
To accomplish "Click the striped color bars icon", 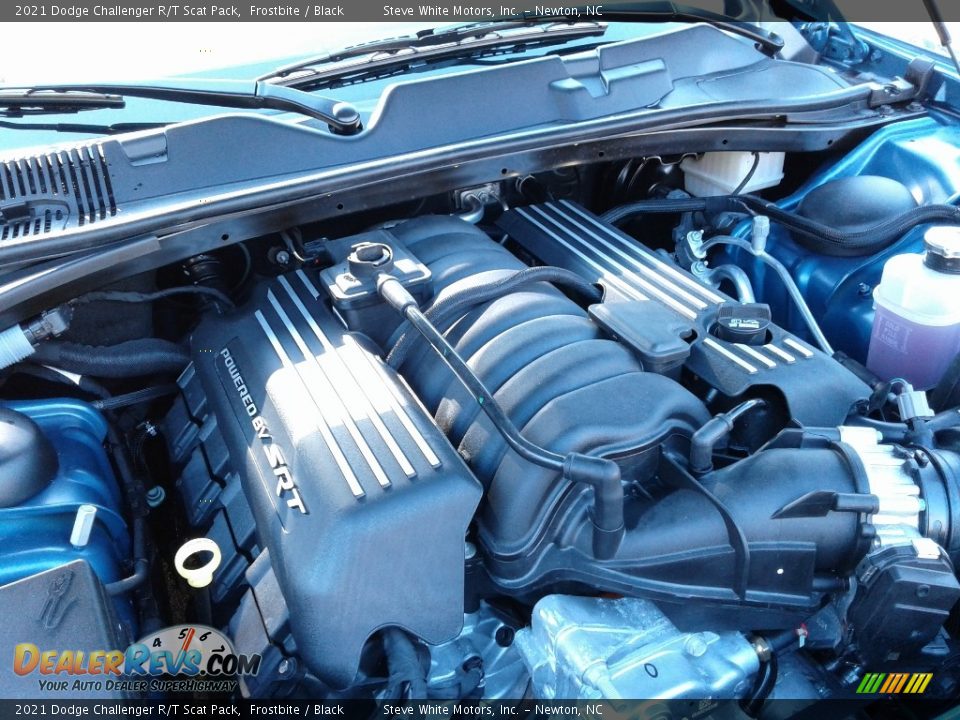I will pos(894,683).
